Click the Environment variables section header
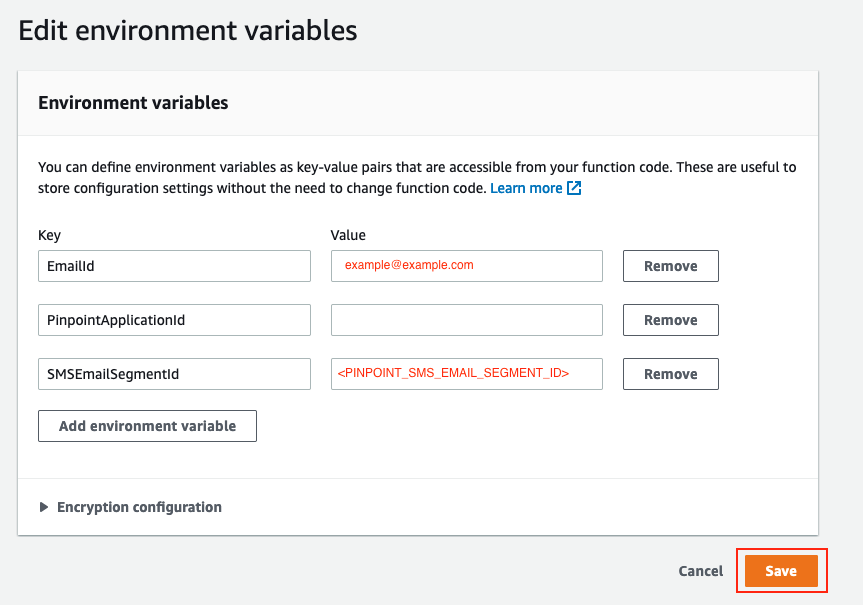Screen dimensions: 863x605 click(133, 102)
